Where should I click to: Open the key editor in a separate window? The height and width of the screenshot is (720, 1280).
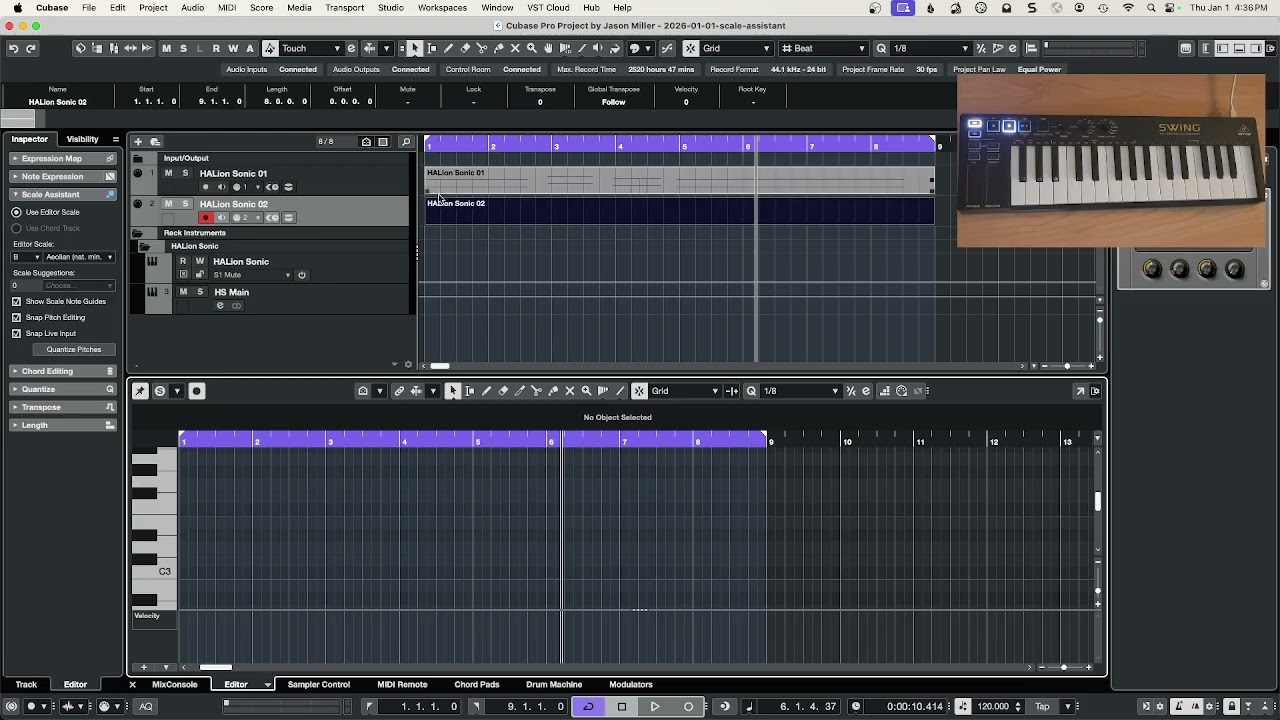pyautogui.click(x=1080, y=391)
